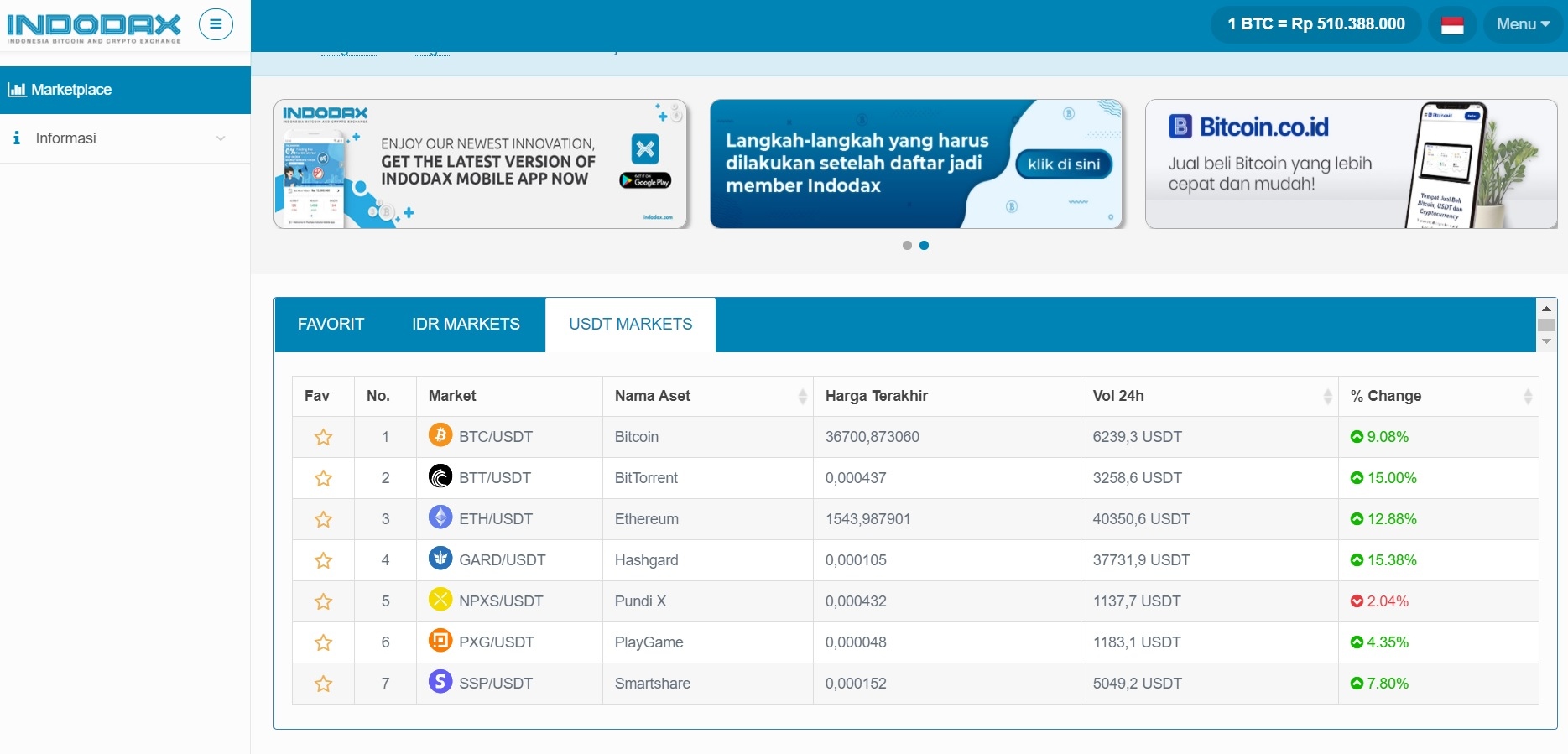This screenshot has height=754, width=1568.
Task: Click Ethereum volume 40350,6 USDT
Action: (x=1141, y=519)
